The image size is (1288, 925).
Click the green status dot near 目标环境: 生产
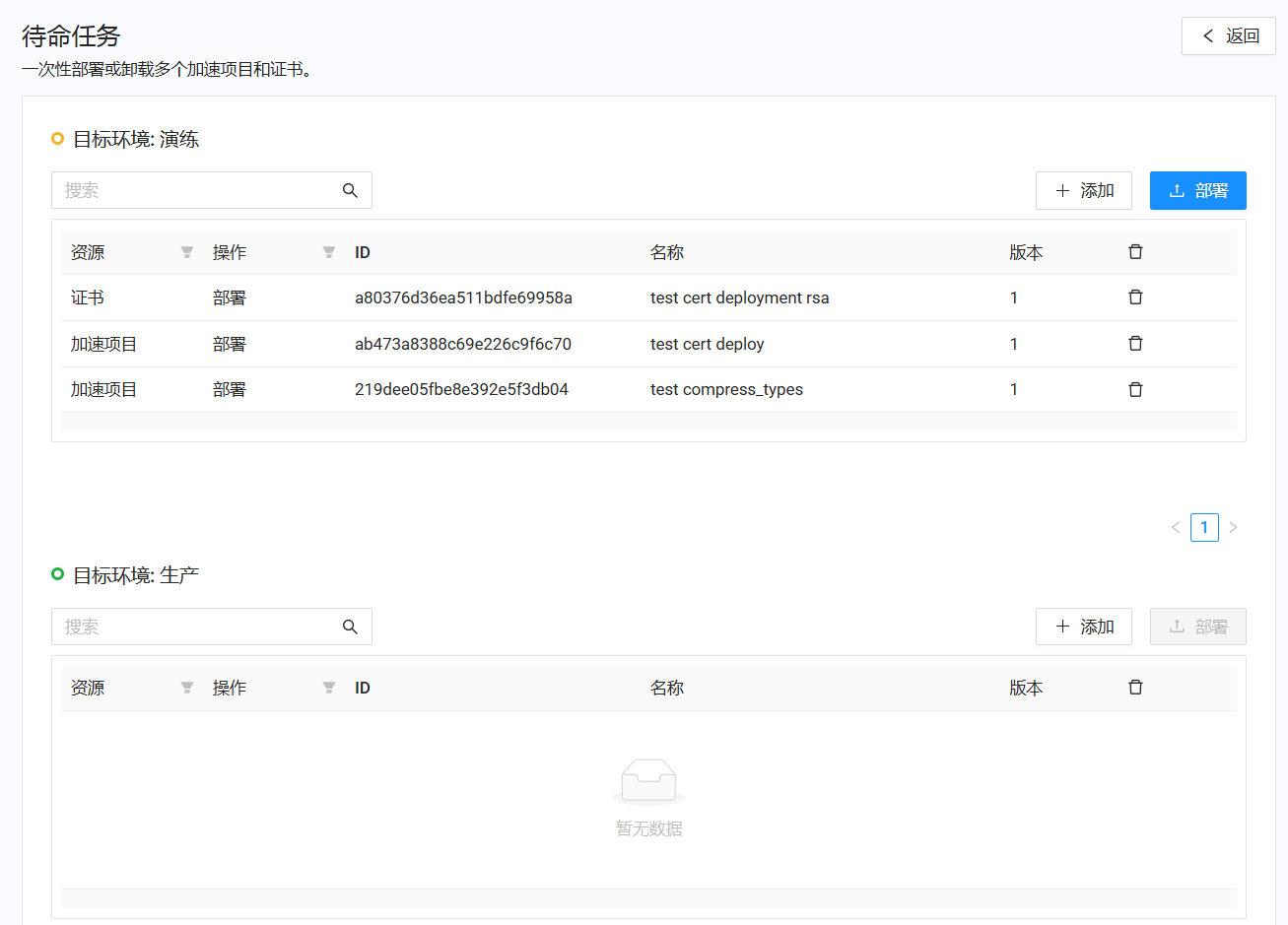pos(57,574)
